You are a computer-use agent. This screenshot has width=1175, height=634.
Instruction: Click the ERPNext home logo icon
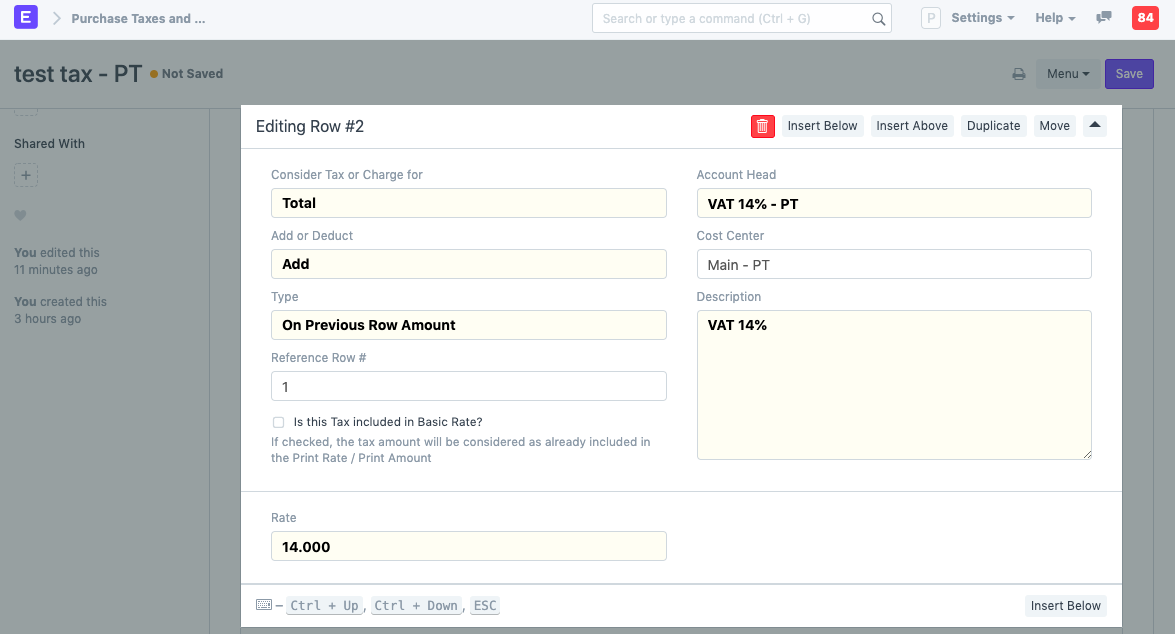[x=26, y=18]
